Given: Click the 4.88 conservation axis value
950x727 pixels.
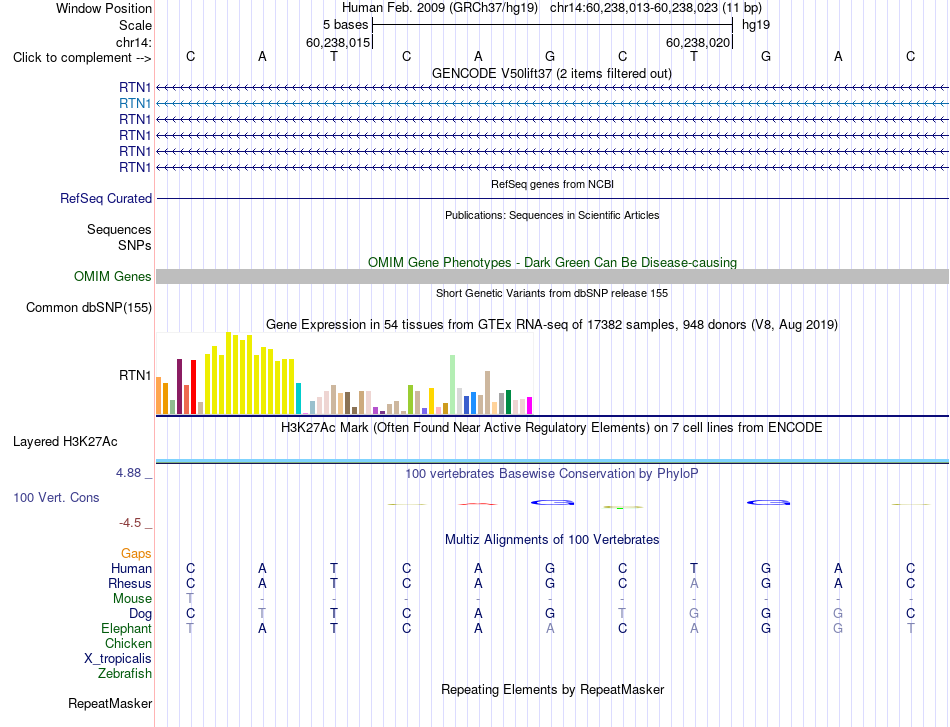Looking at the screenshot, I should pos(128,473).
